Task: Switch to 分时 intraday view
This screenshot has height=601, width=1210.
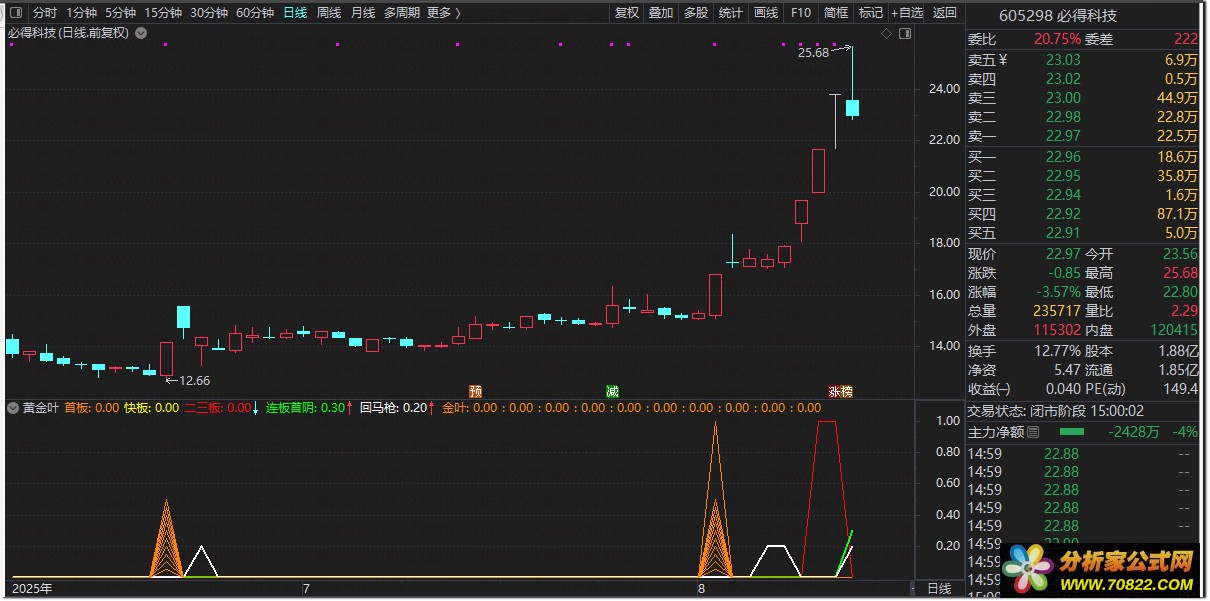Action: 45,13
